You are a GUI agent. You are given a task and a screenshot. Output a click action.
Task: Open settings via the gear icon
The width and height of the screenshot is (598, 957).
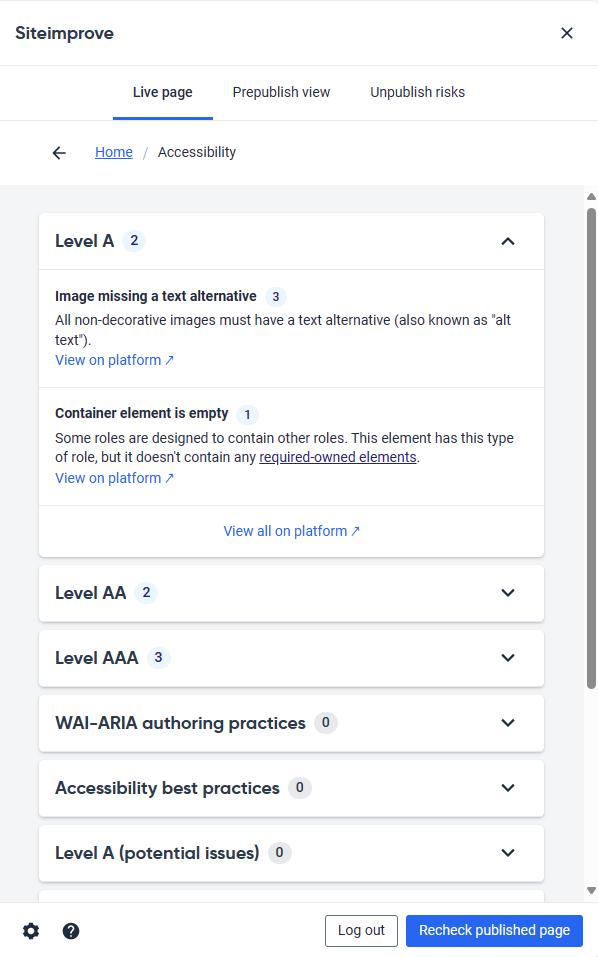(x=31, y=931)
